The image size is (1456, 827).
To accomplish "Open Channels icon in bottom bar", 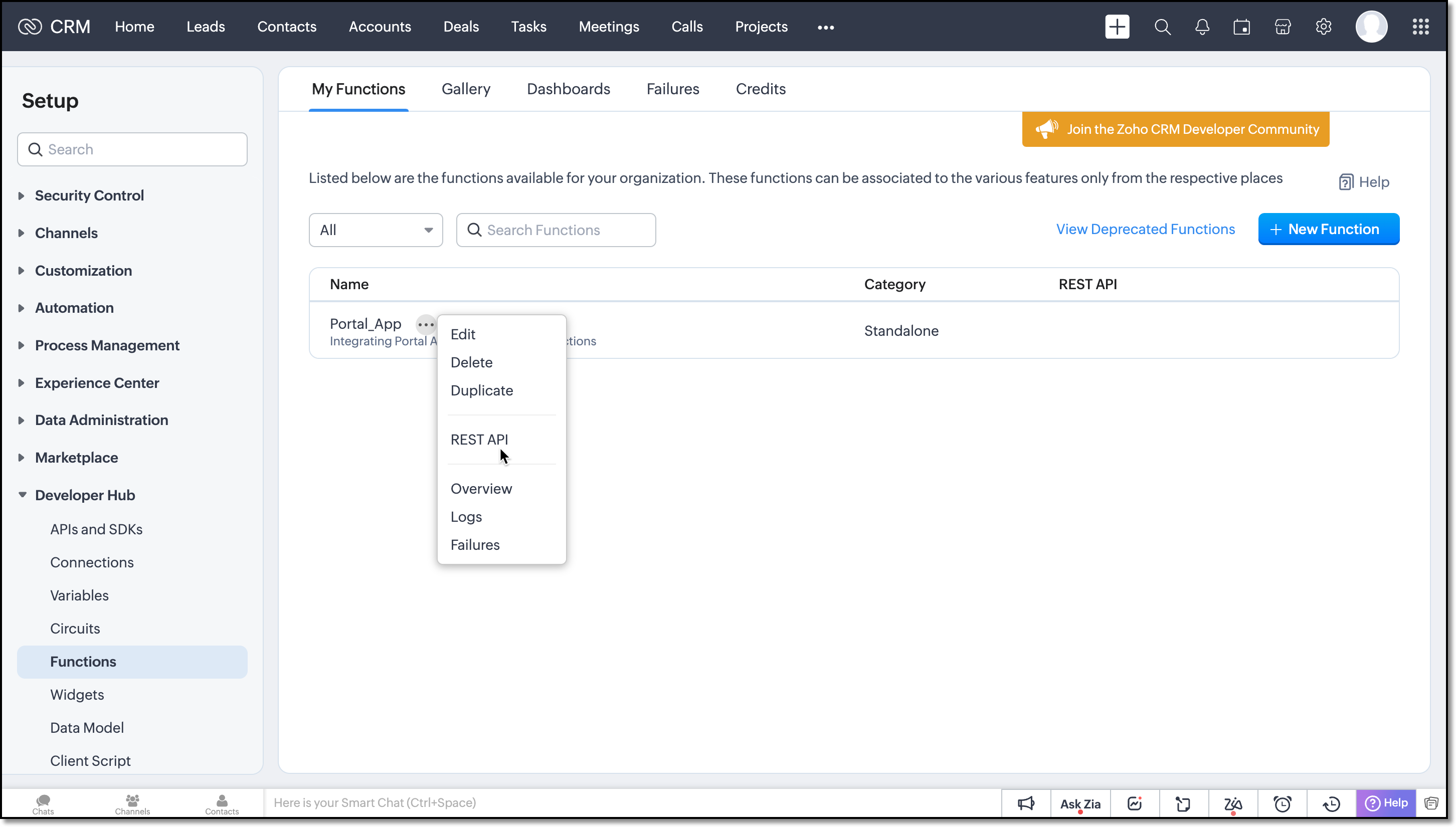I will pos(132,804).
